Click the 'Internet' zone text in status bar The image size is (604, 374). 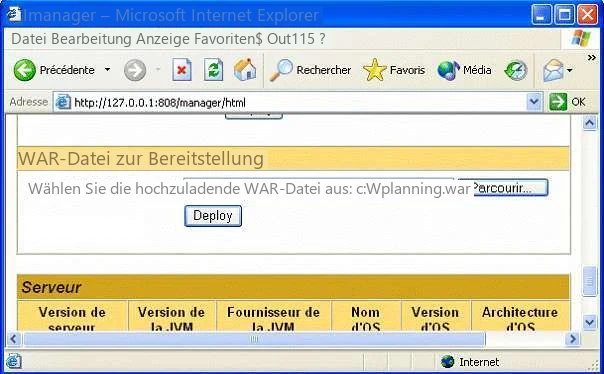(x=479, y=362)
